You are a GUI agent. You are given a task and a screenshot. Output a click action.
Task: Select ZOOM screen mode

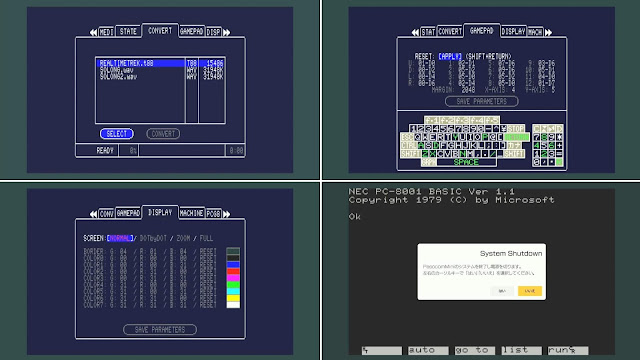183,238
